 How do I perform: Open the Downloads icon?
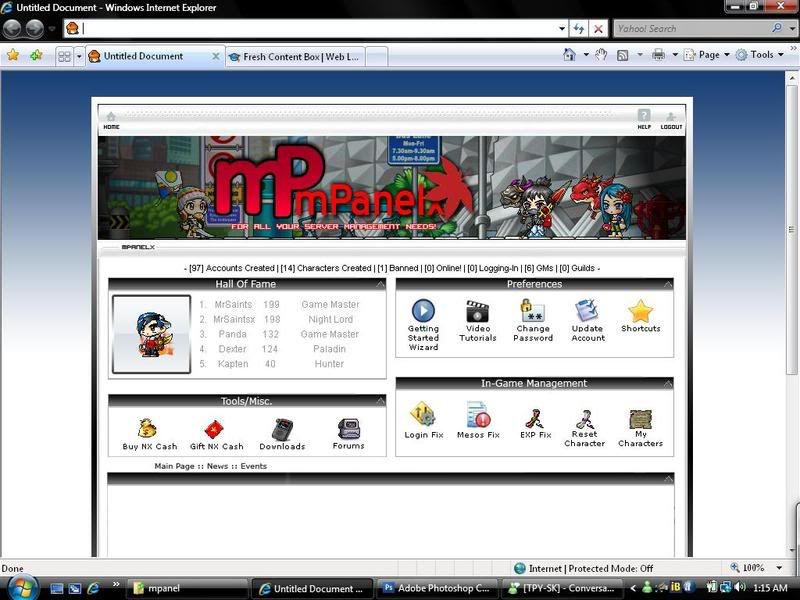point(282,429)
